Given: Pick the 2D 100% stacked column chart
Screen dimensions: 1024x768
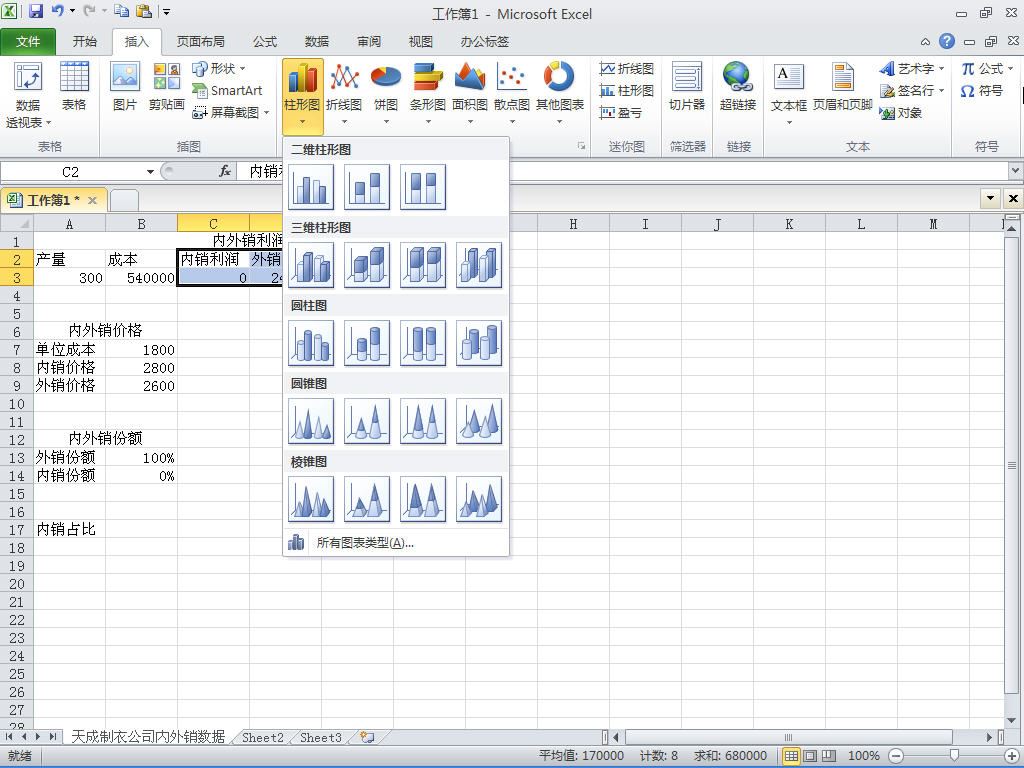Looking at the screenshot, I should click(x=423, y=187).
